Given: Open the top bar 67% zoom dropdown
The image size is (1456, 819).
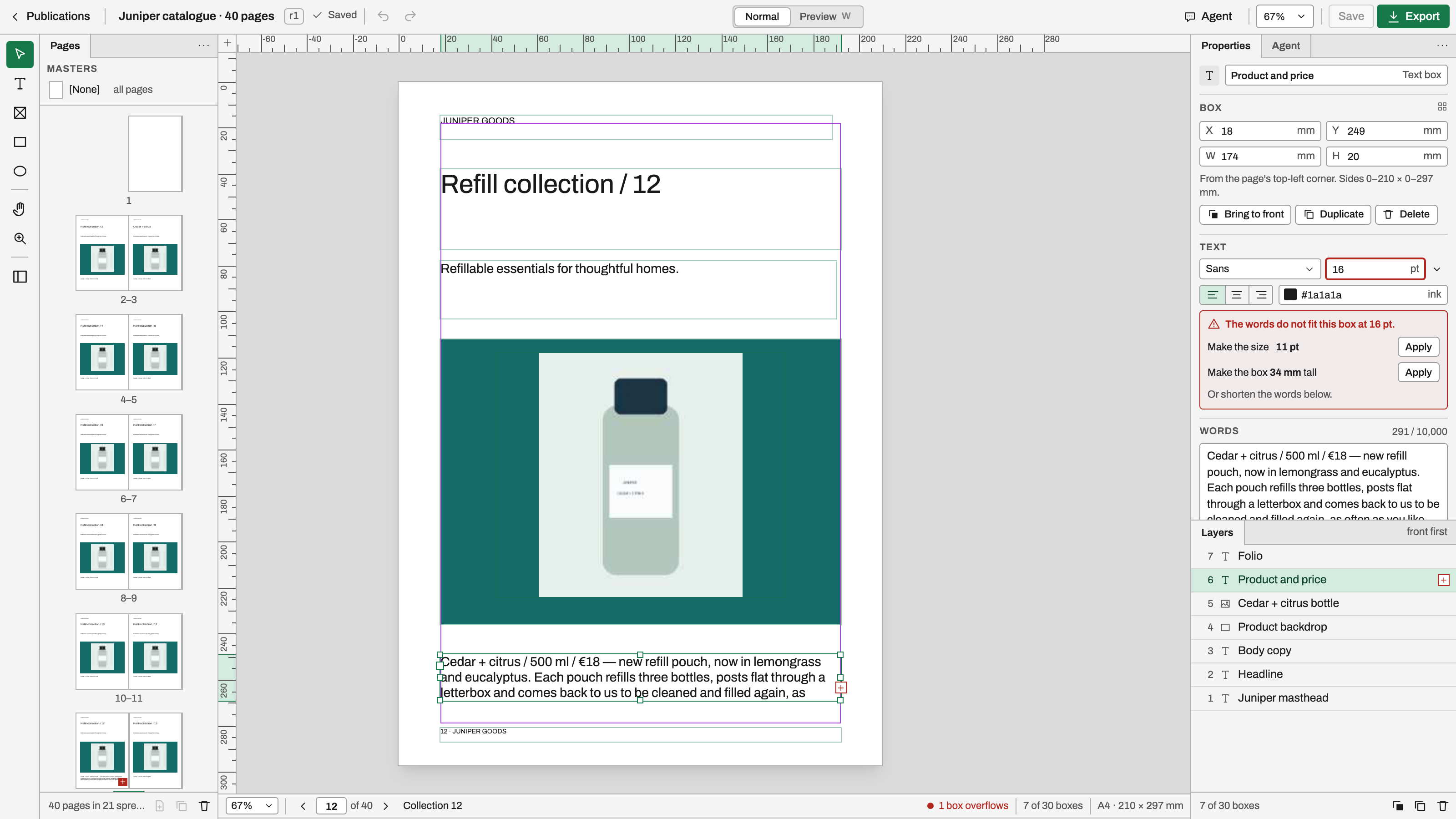Looking at the screenshot, I should click(1284, 16).
